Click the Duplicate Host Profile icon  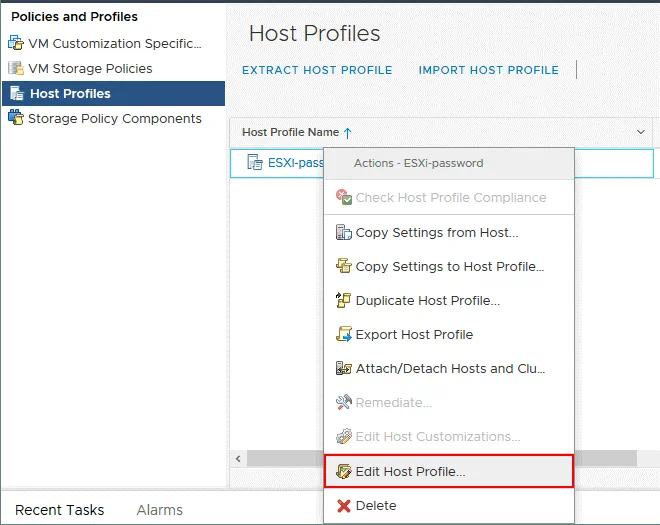(x=344, y=300)
